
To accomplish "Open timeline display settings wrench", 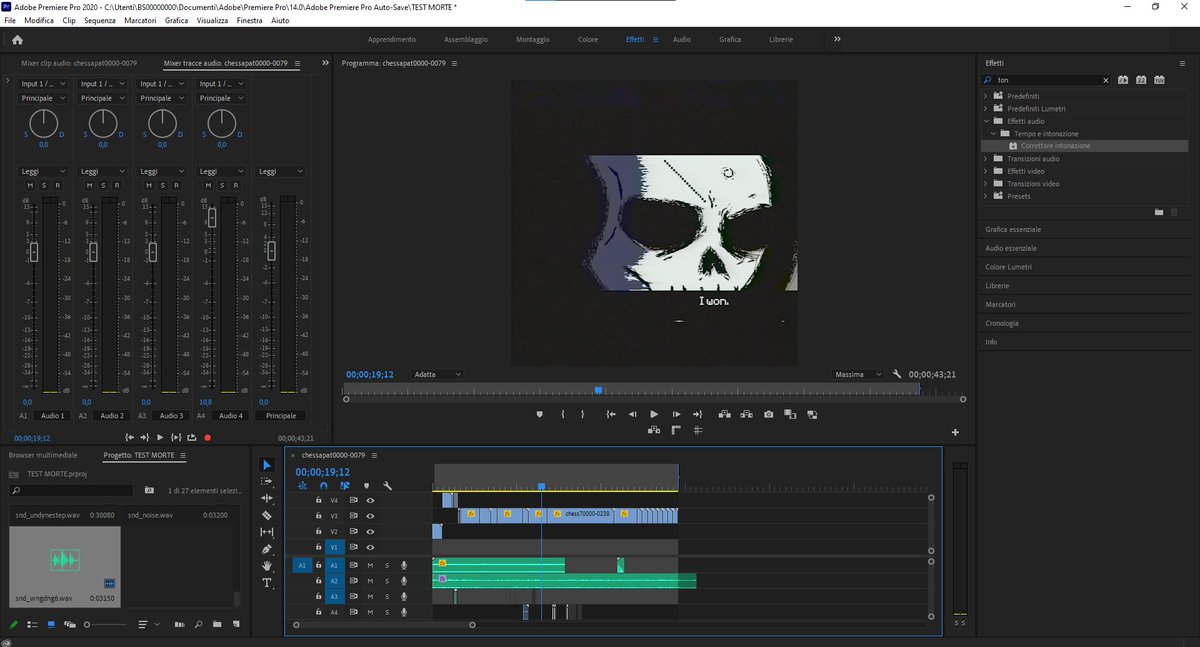I will pyautogui.click(x=387, y=486).
